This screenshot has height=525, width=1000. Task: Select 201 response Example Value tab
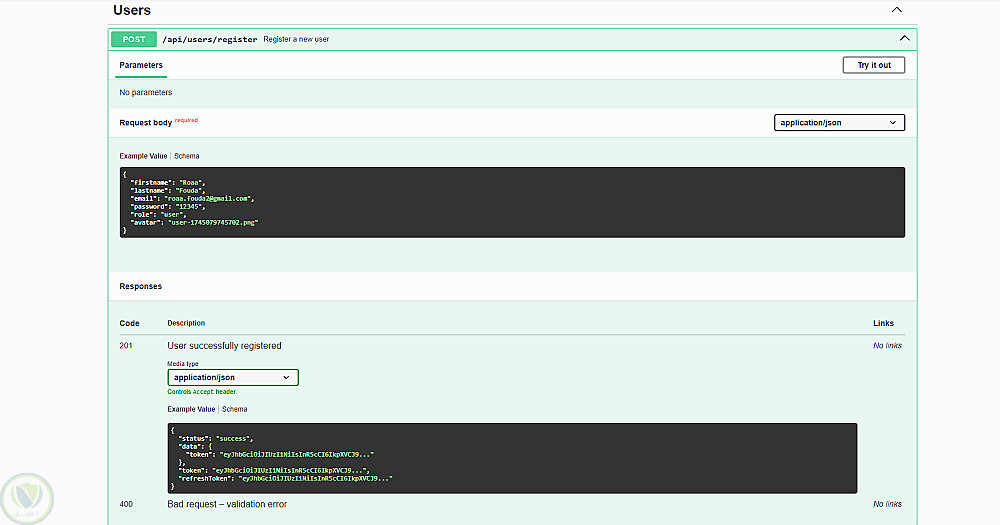[191, 409]
